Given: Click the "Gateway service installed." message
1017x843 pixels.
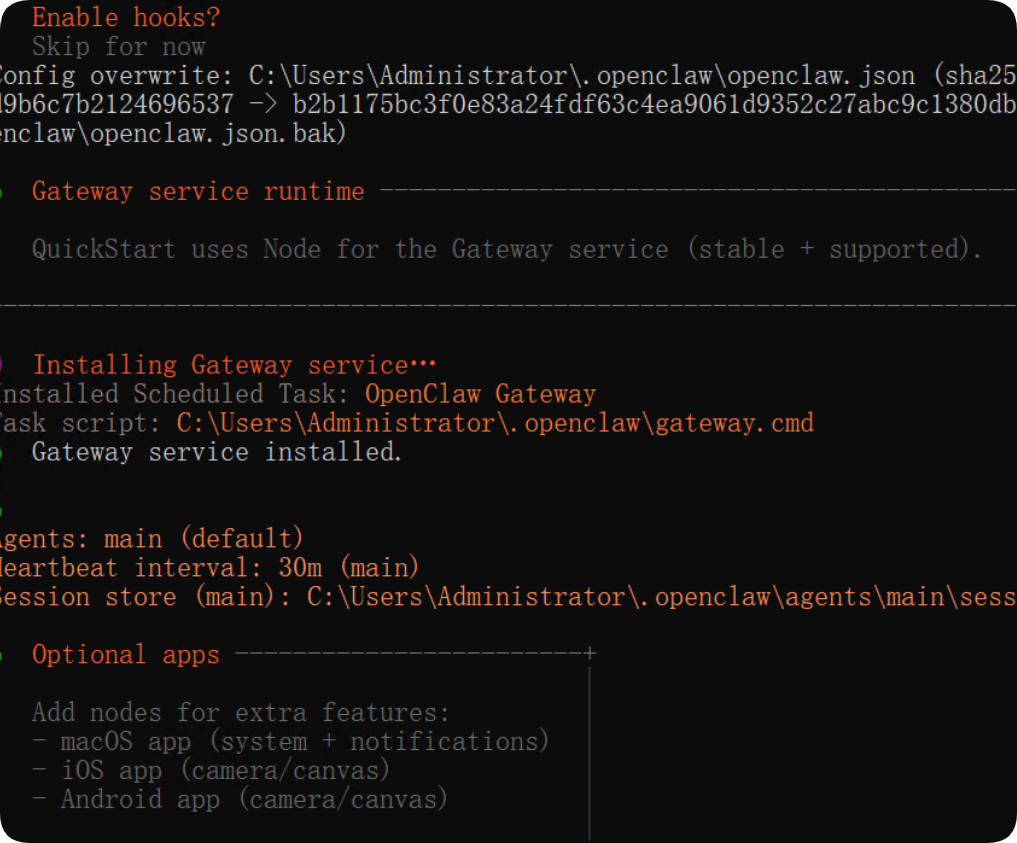Looking at the screenshot, I should [x=217, y=452].
